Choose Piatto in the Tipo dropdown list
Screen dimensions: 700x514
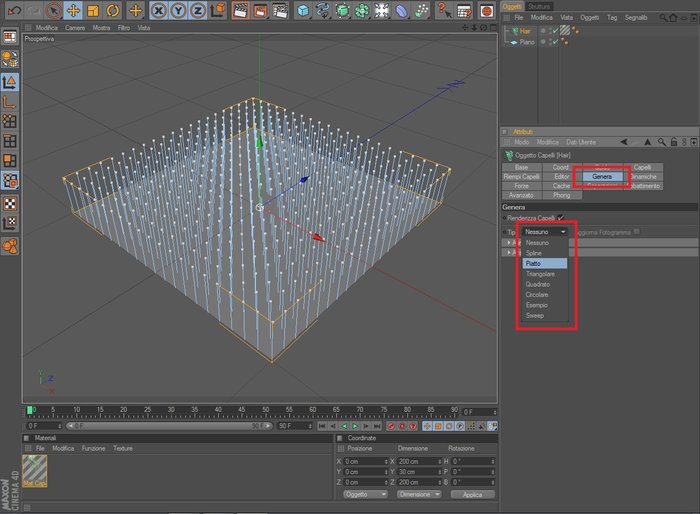pos(545,263)
